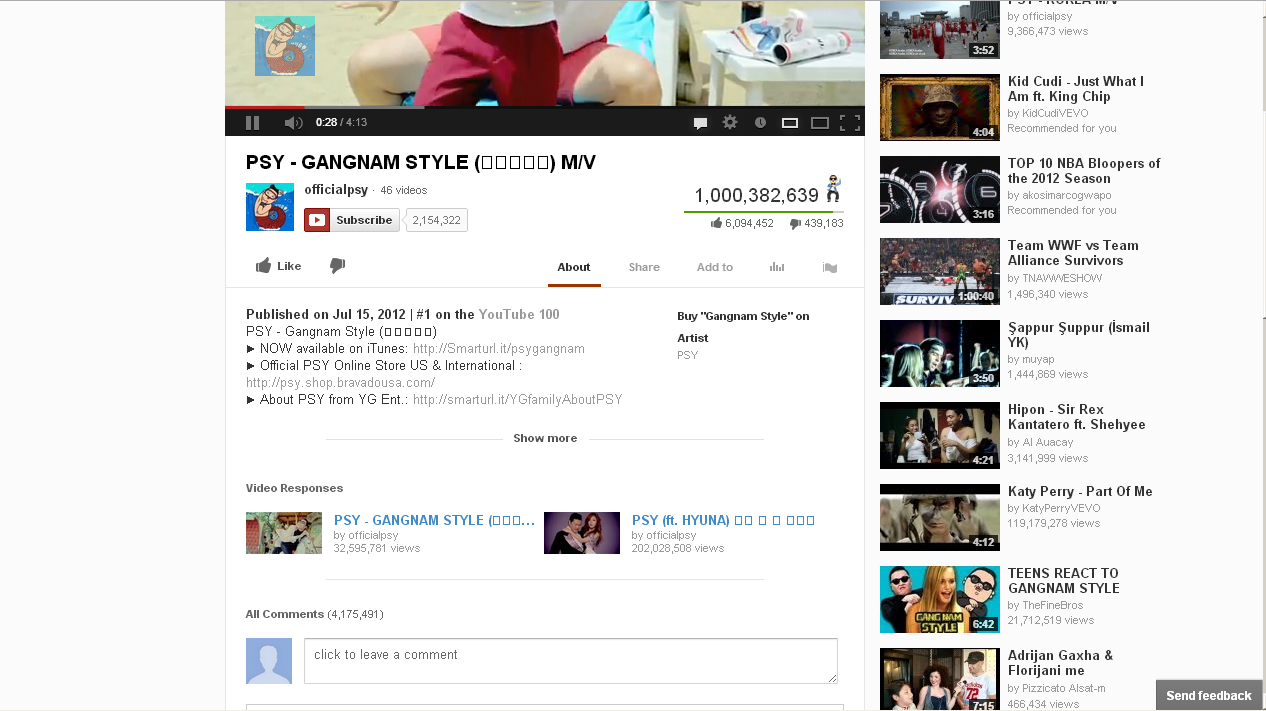Click the comment box to leave a comment
Screen dimensions: 1266x711
pos(571,661)
